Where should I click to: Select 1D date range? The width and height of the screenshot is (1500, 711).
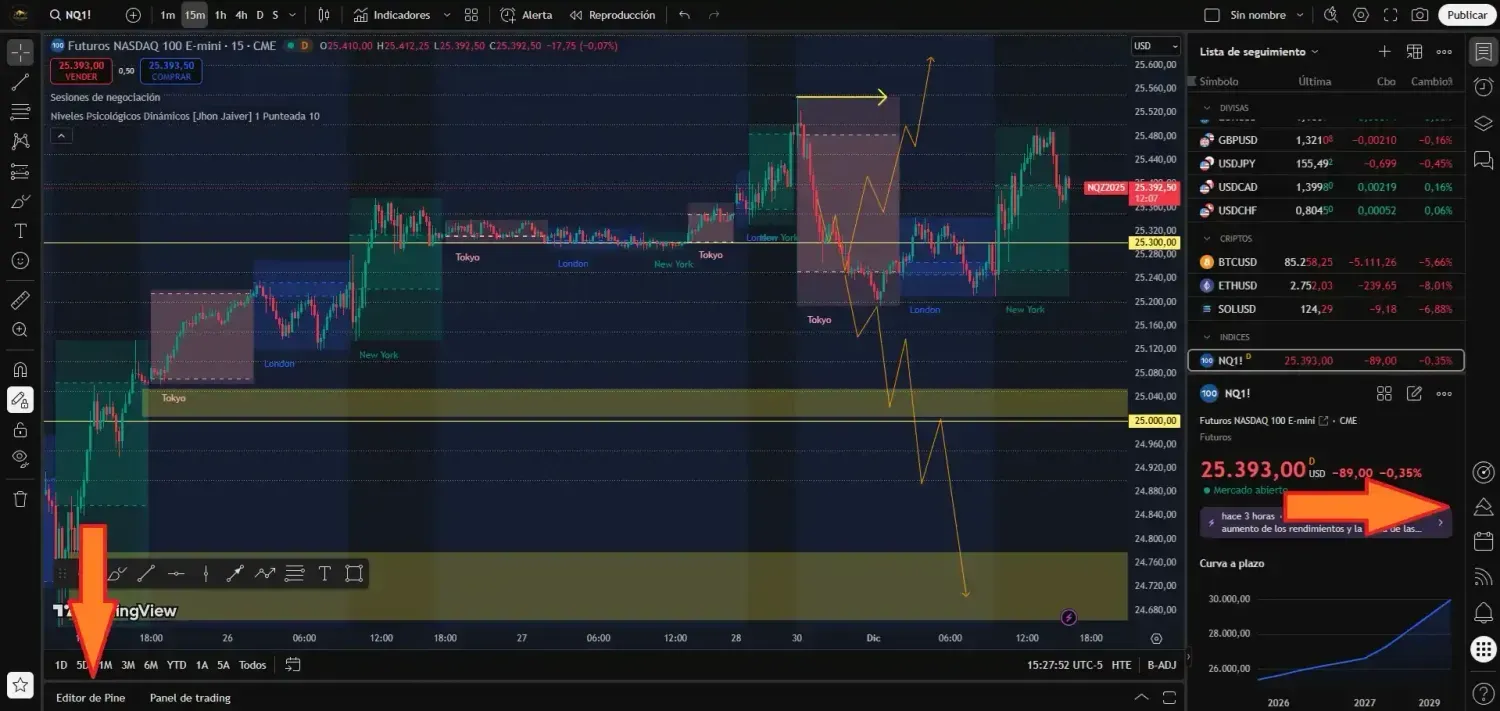click(61, 665)
